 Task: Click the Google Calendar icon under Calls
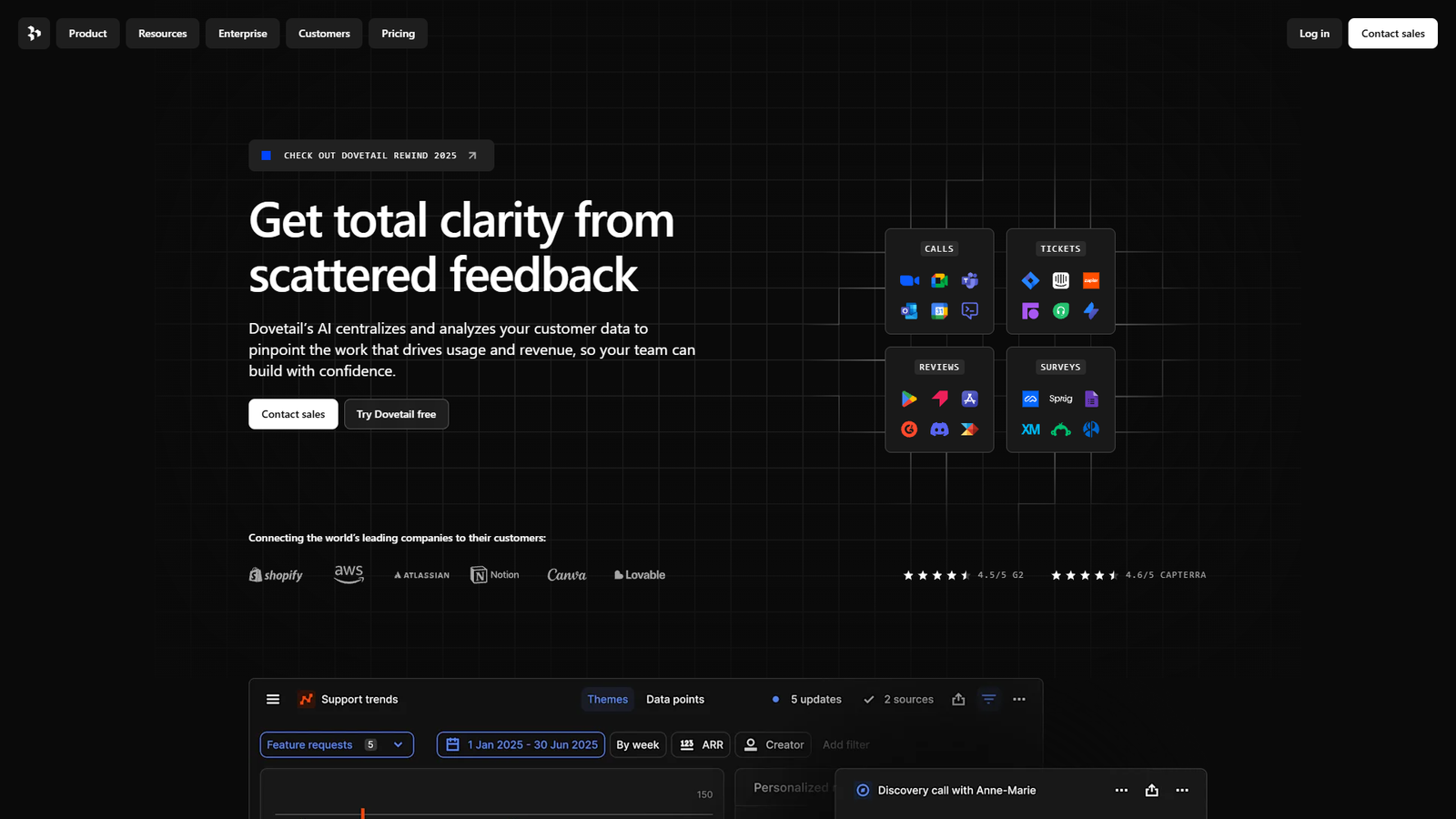[x=939, y=311]
